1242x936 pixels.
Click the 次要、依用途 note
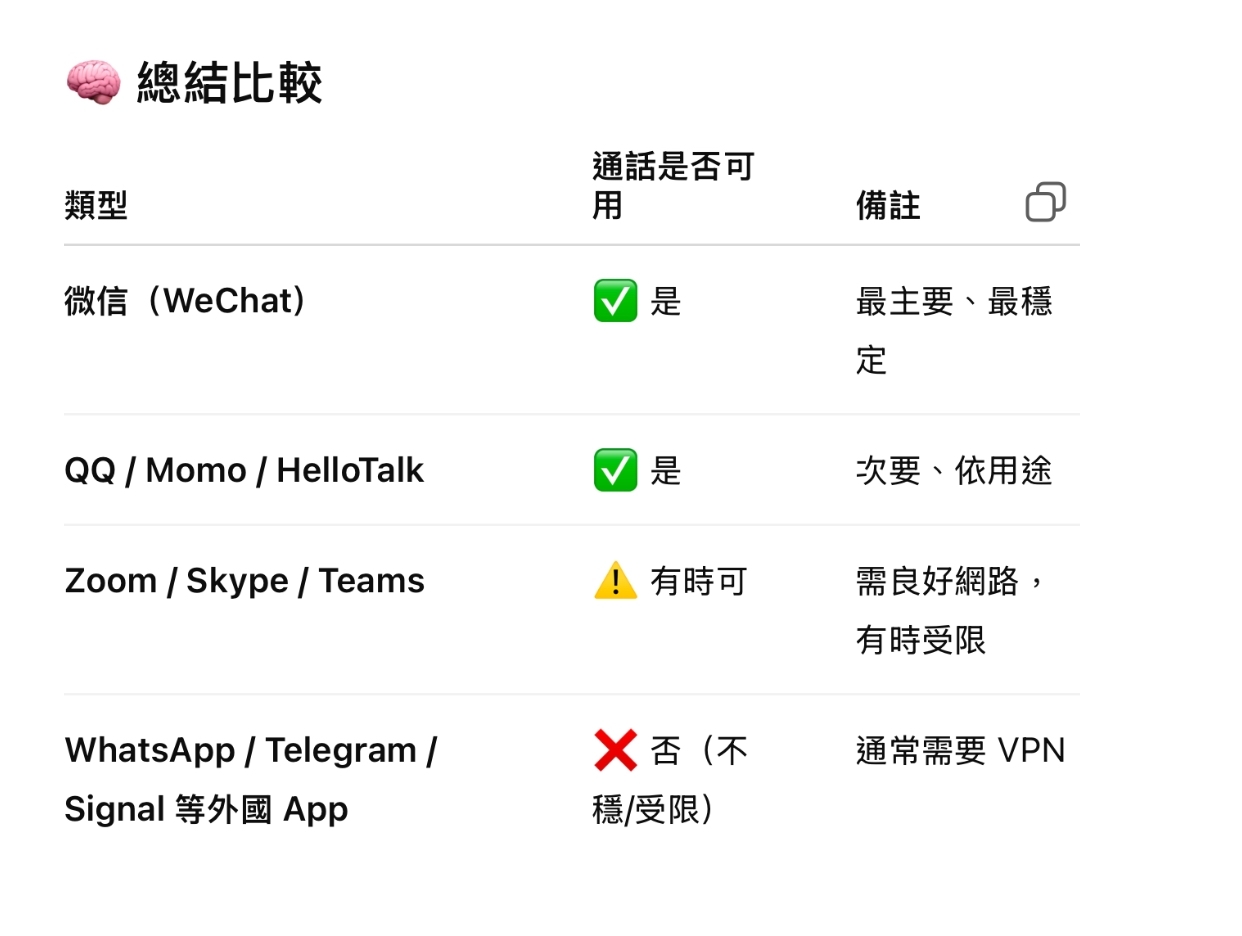click(x=953, y=470)
